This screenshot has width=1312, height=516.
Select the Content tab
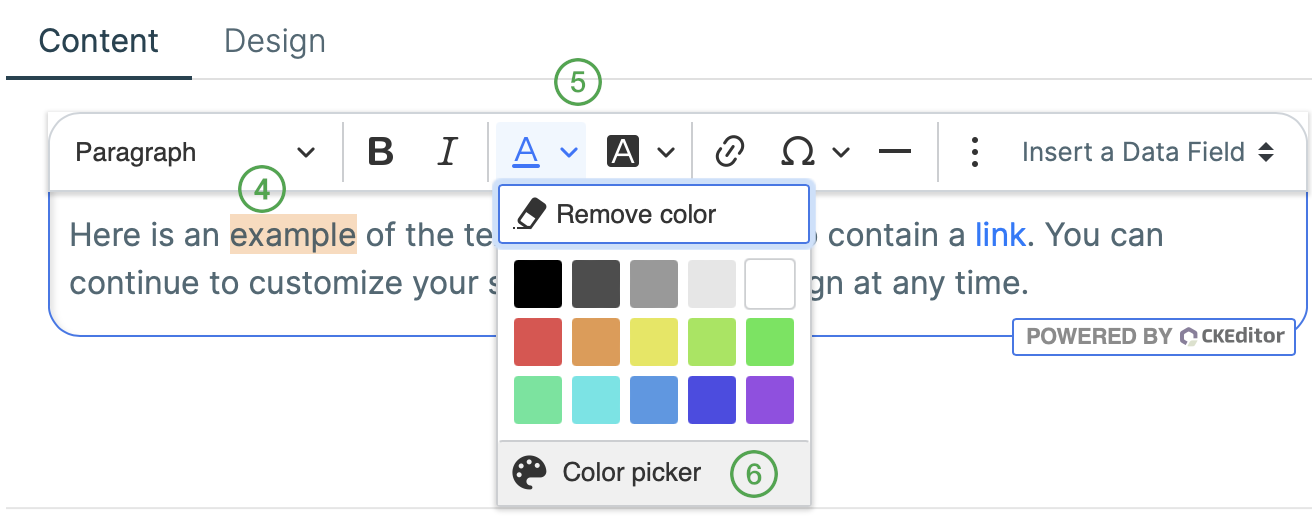98,42
